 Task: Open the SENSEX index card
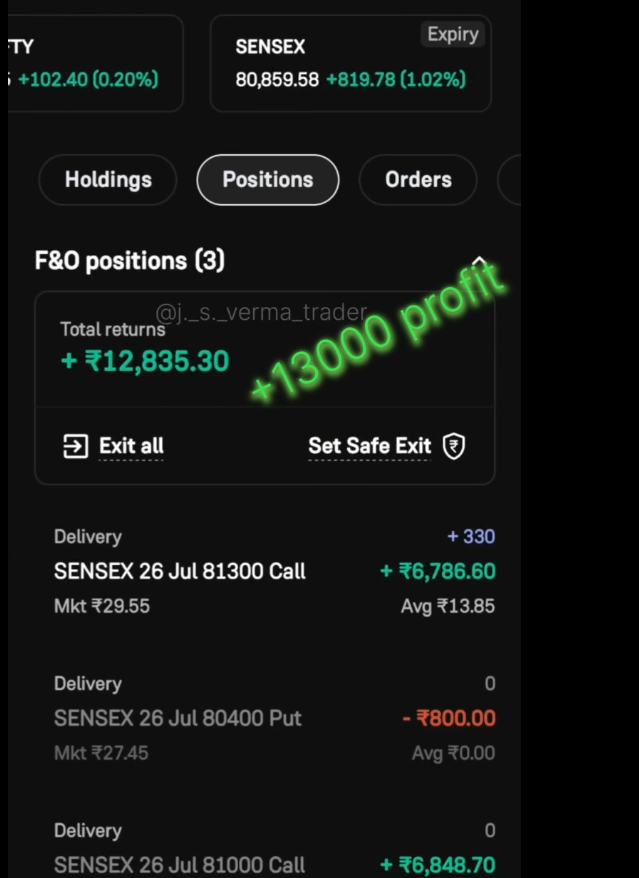[351, 63]
